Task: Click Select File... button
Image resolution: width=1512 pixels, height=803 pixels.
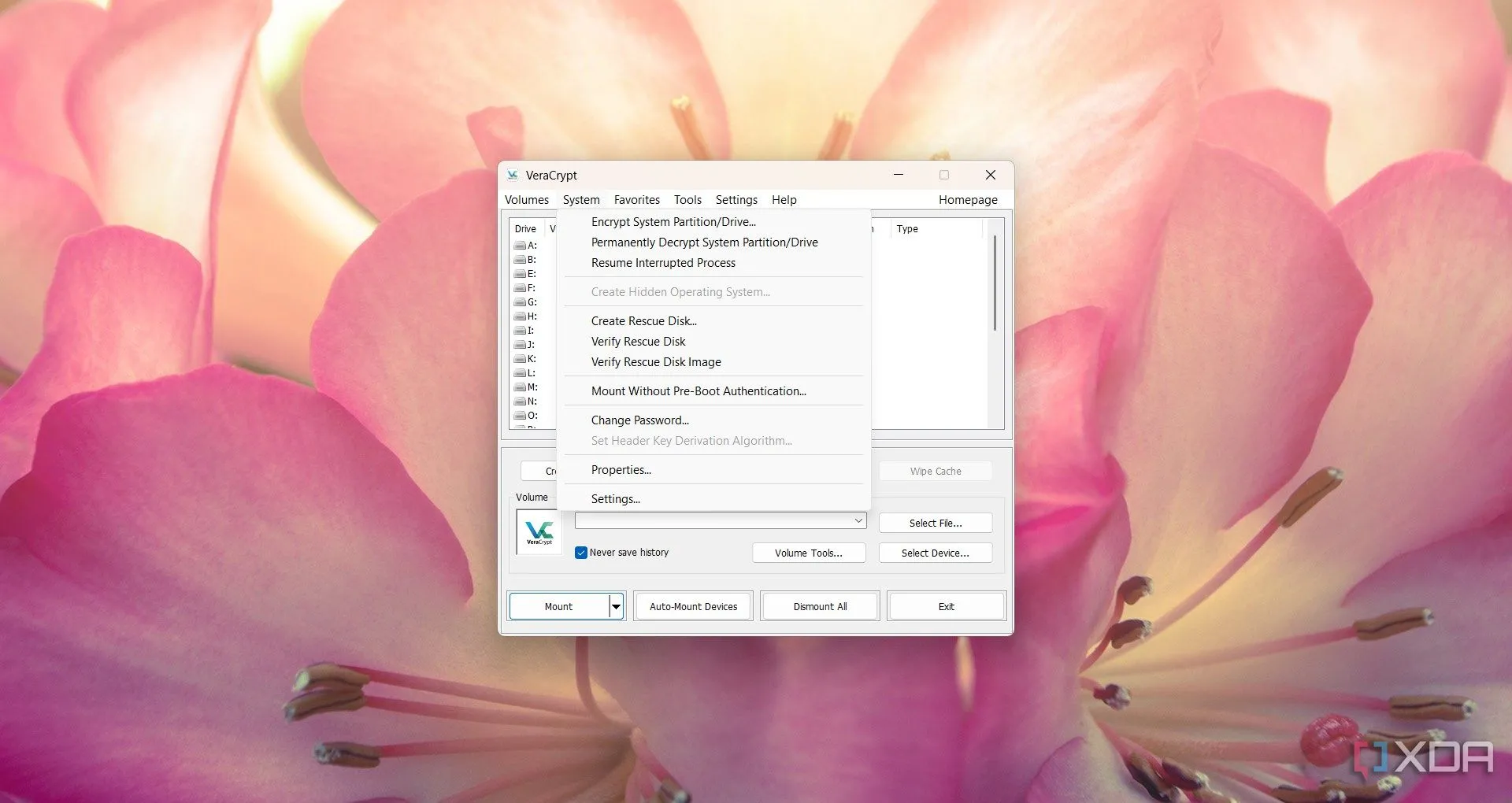Action: (x=936, y=523)
